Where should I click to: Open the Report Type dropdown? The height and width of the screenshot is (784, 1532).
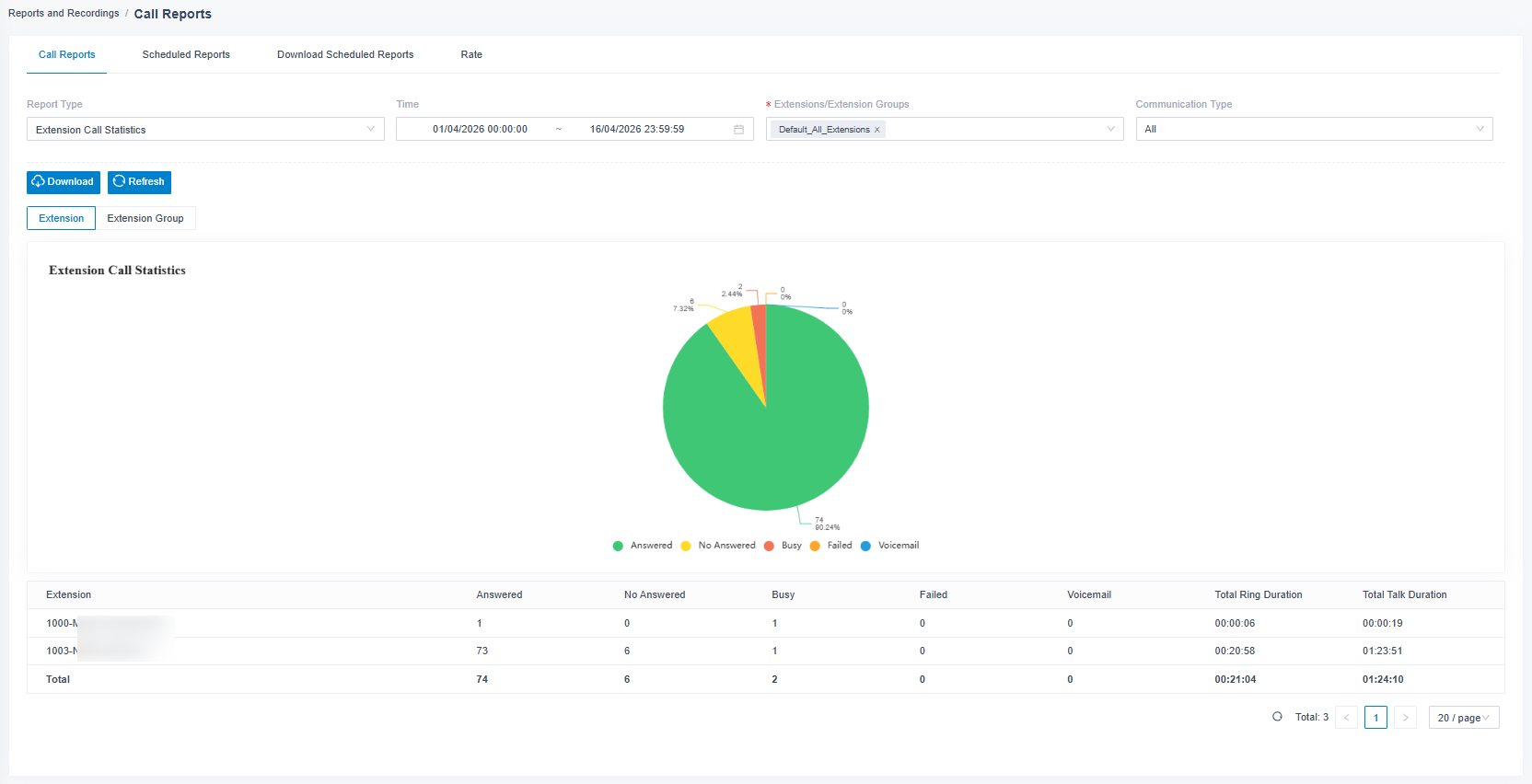(205, 130)
